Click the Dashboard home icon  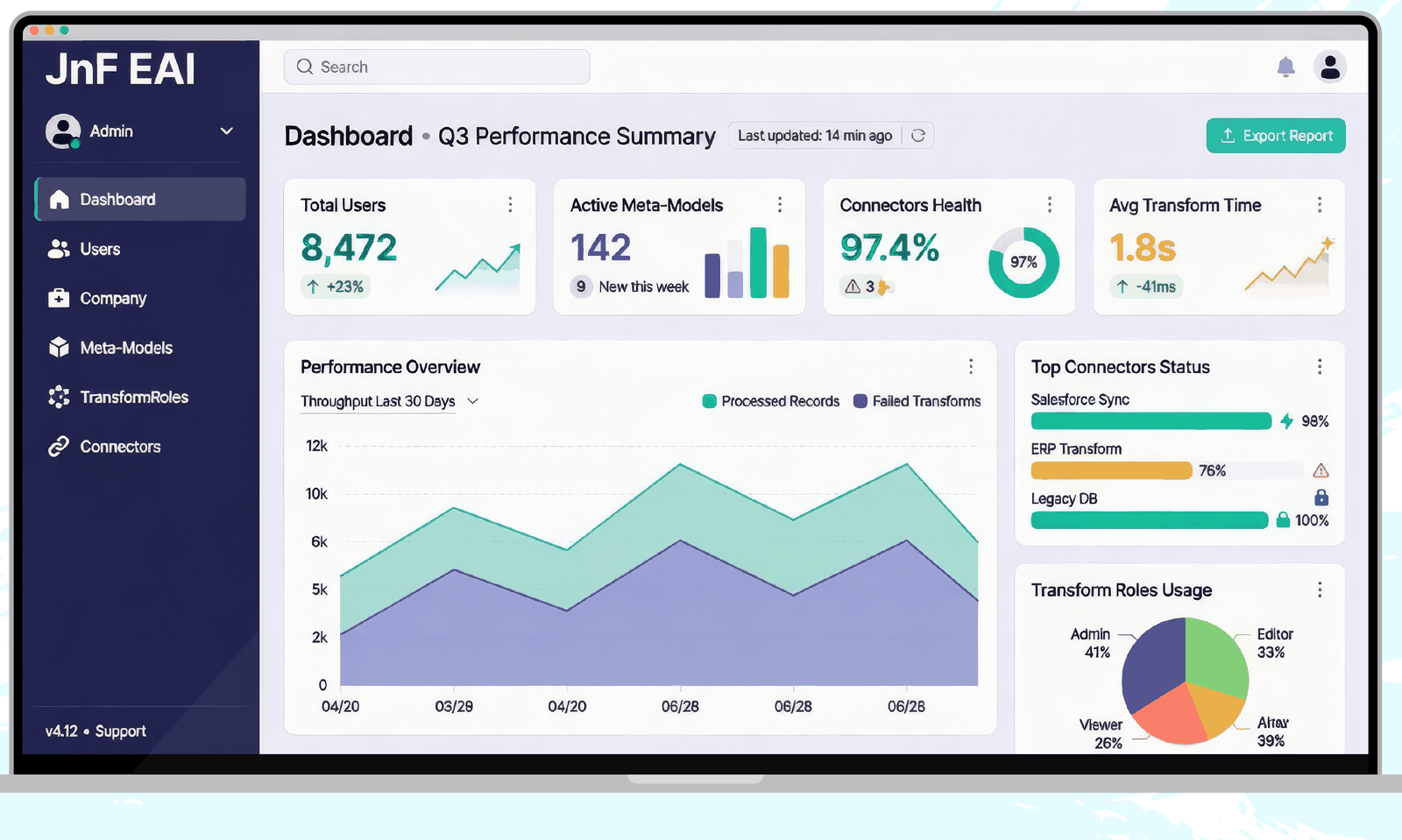[59, 200]
